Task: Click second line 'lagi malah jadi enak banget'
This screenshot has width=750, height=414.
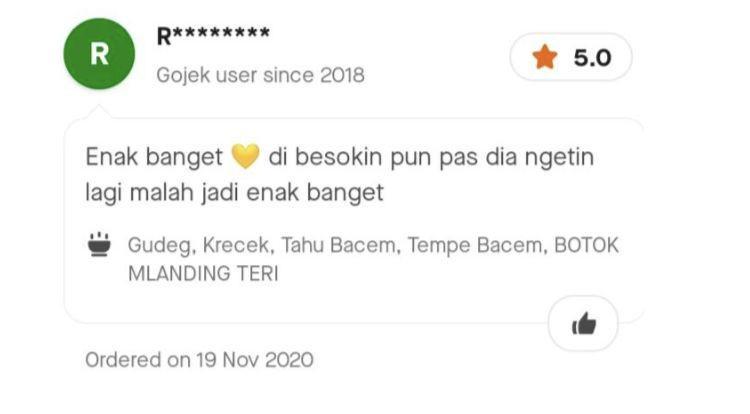Action: point(234,193)
